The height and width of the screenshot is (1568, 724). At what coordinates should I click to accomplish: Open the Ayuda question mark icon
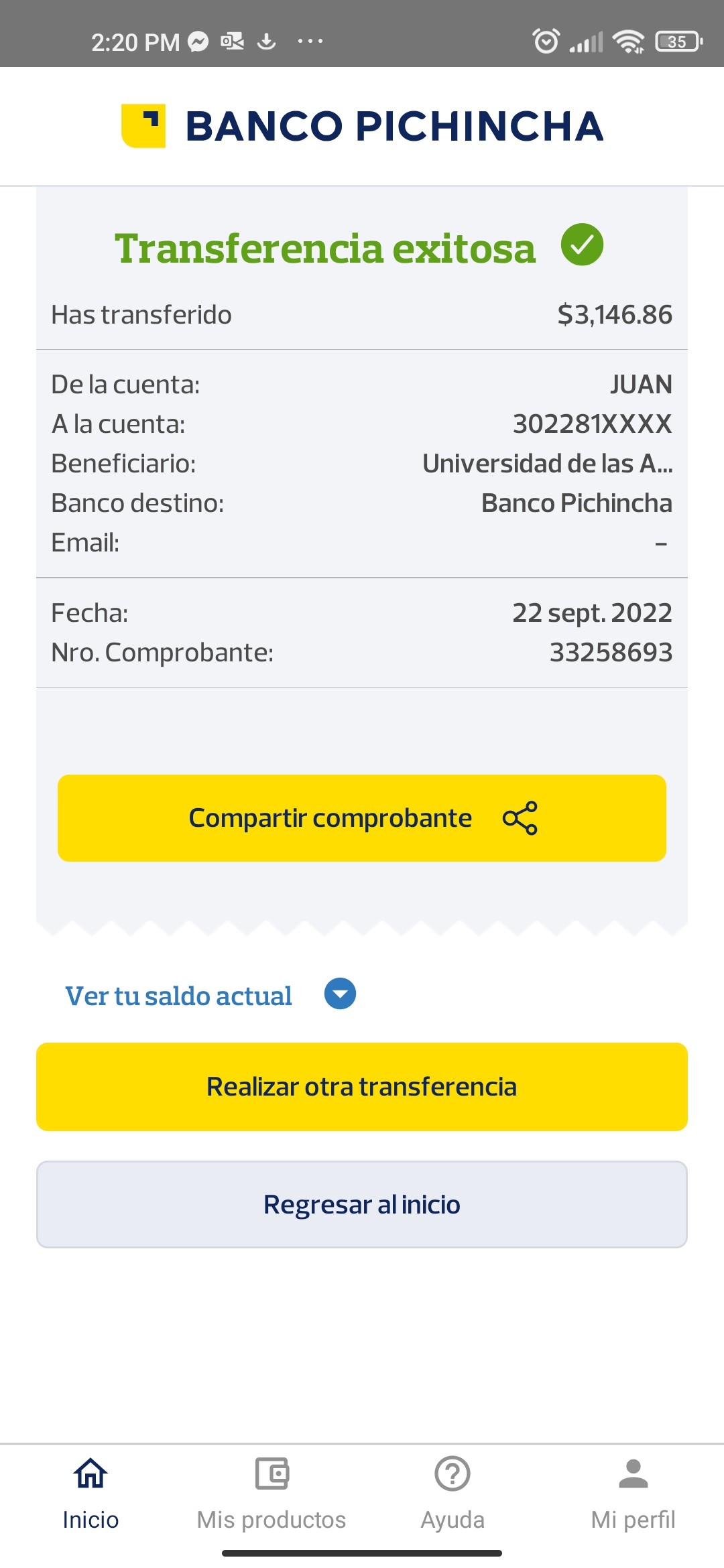[452, 1474]
